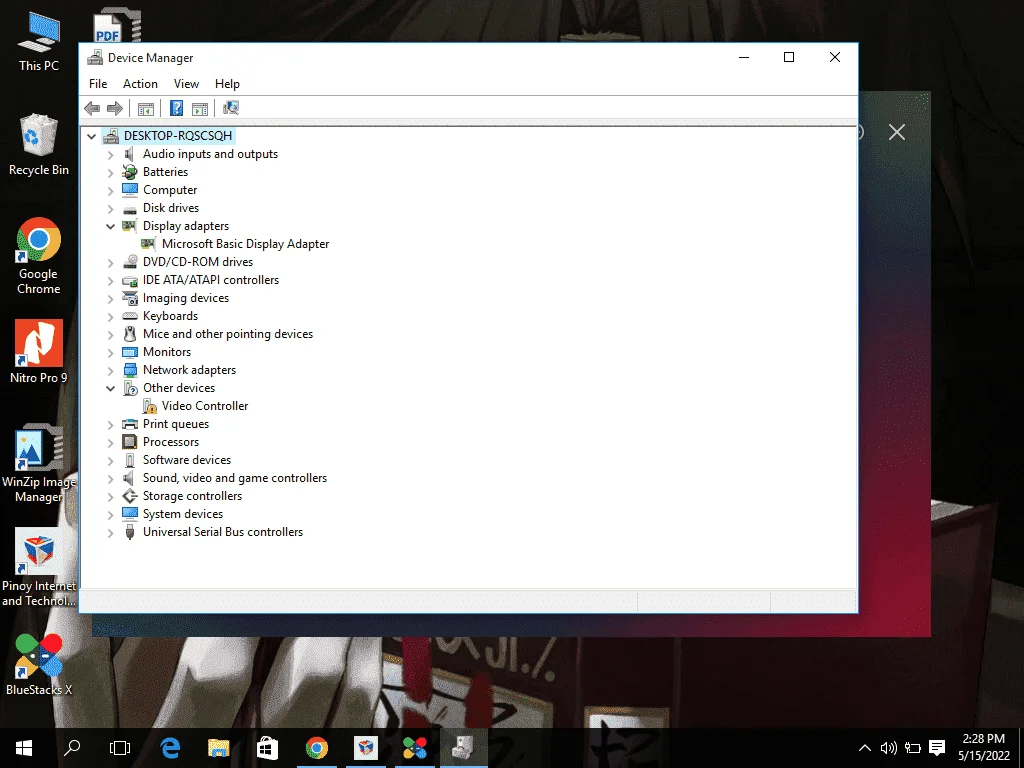
Task: Open WinZip Image Manager desktop shortcut
Action: coord(39,464)
